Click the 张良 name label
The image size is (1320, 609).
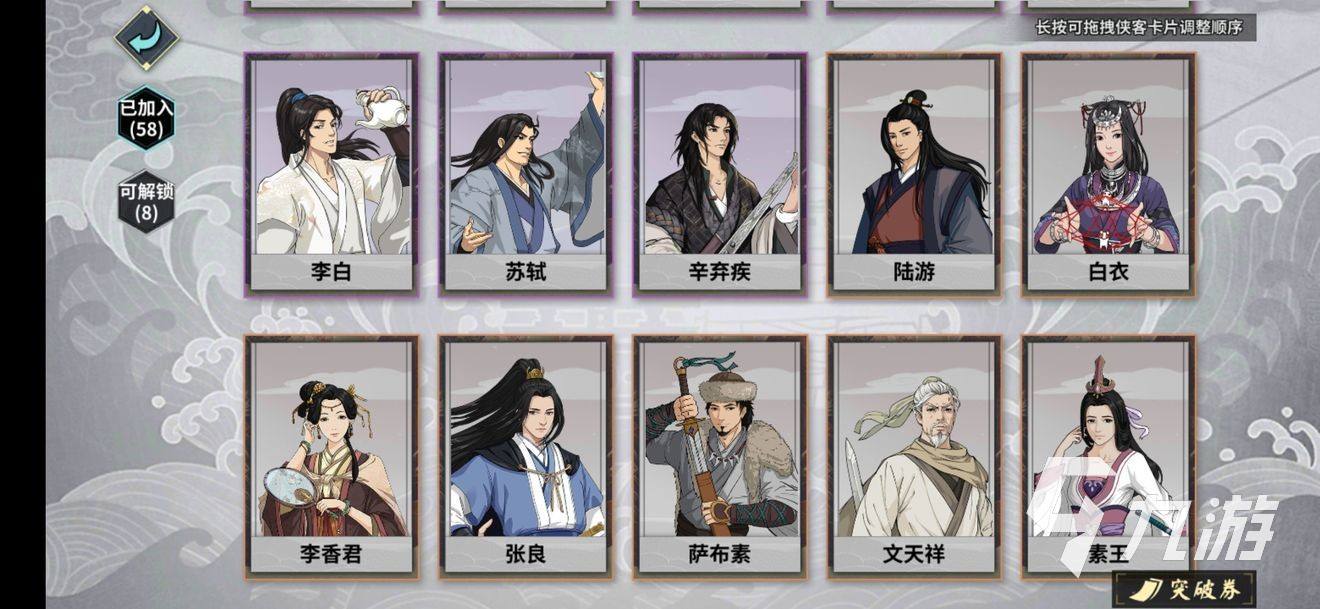pos(526,554)
